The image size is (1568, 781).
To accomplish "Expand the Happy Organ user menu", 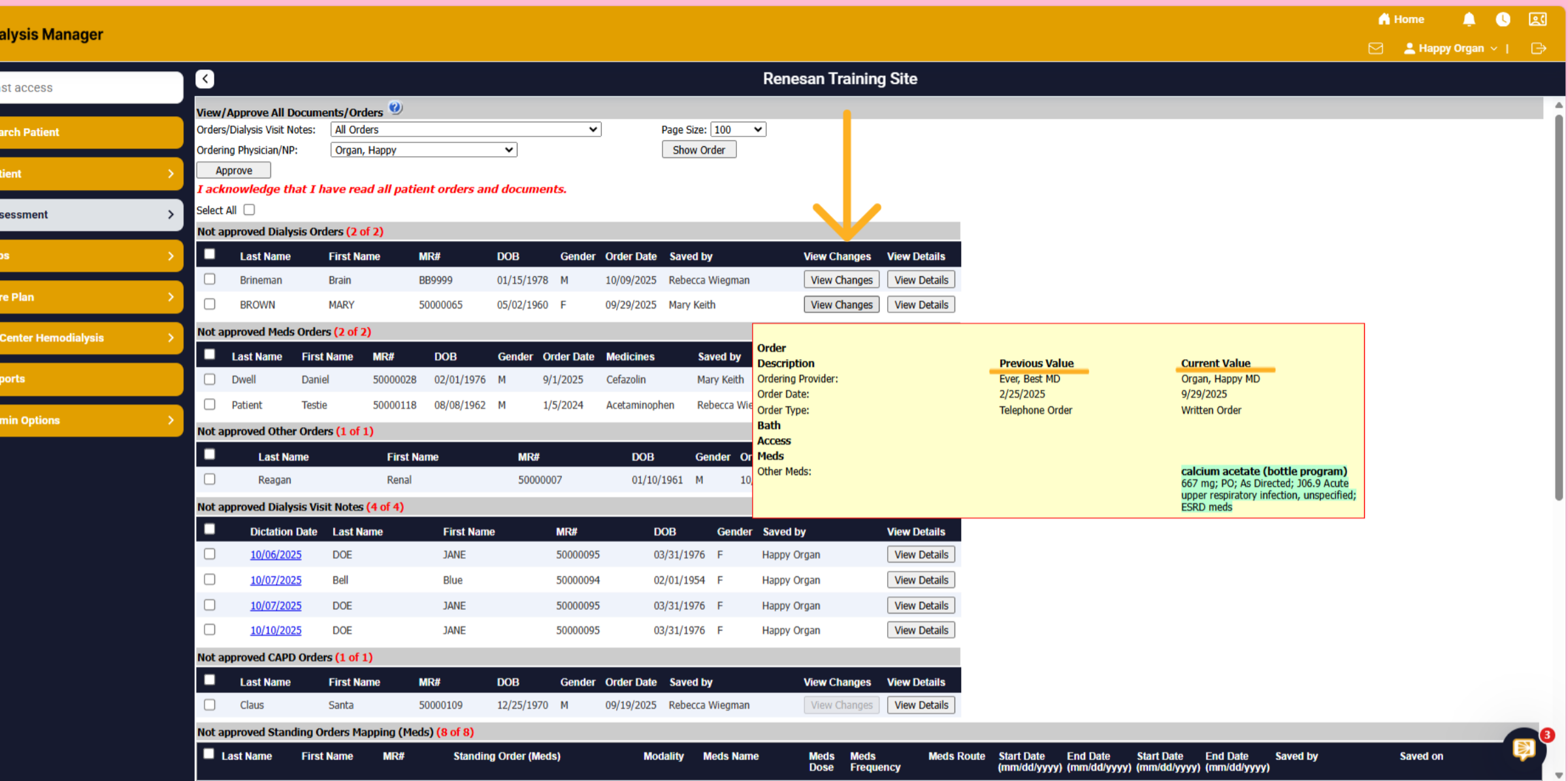I will tap(1458, 48).
